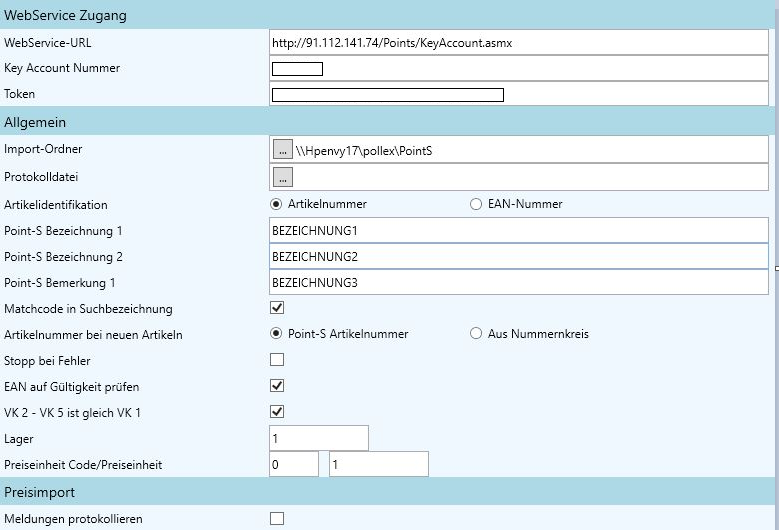Click the Lager input field
Screen dimensions: 779x530
pos(318,438)
